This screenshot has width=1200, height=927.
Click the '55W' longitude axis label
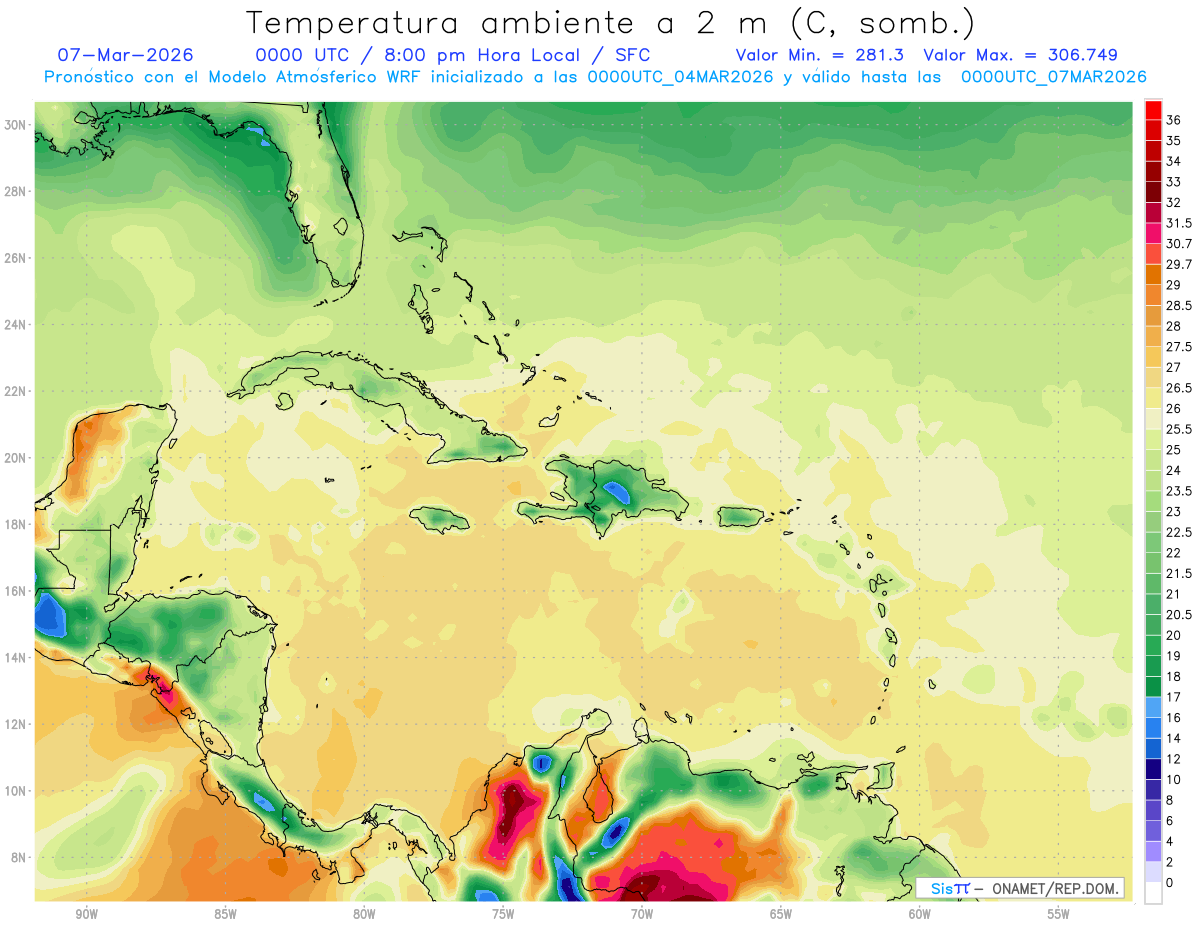[1059, 914]
